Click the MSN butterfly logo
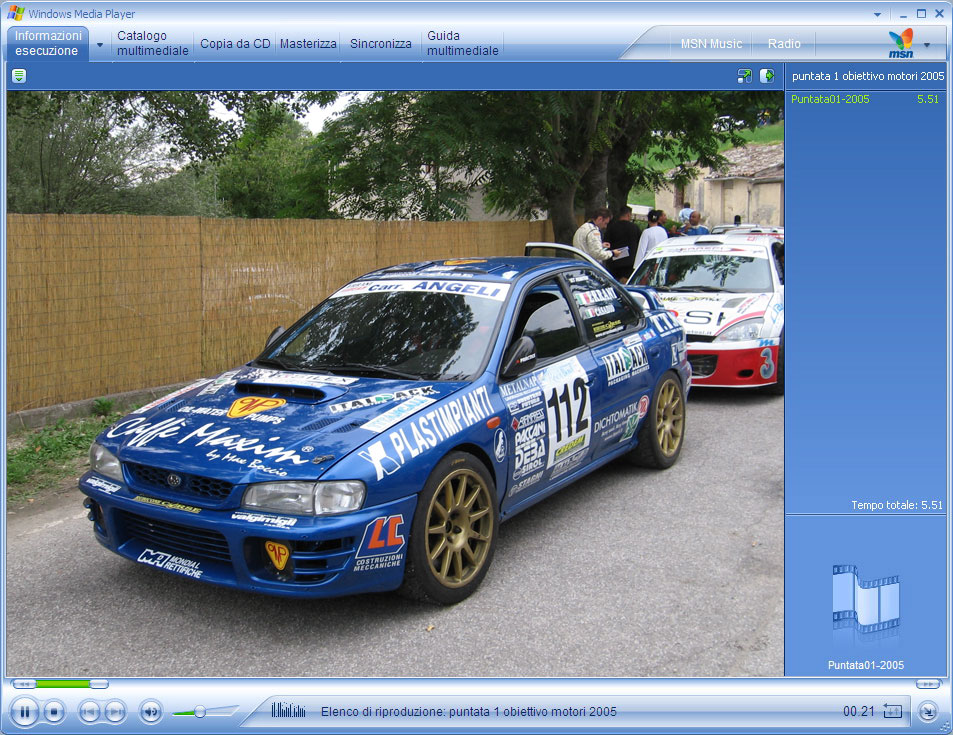The image size is (953, 735). click(901, 43)
